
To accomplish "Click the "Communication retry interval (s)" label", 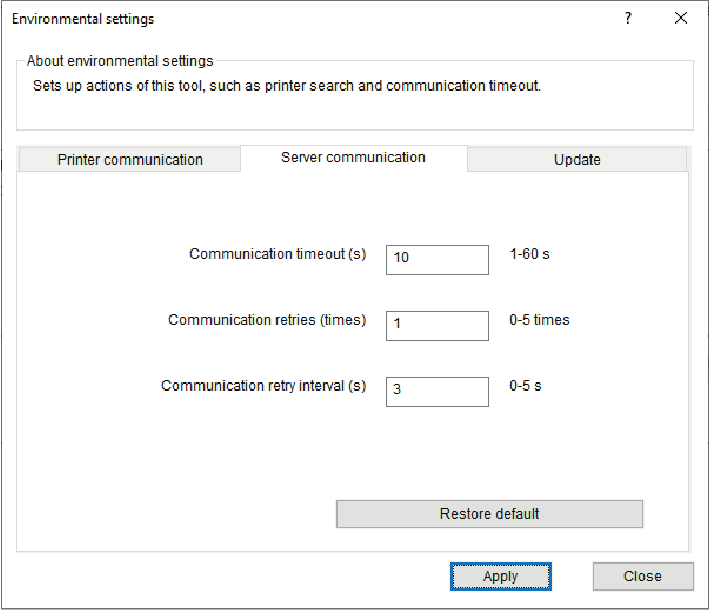I will pyautogui.click(x=264, y=386).
